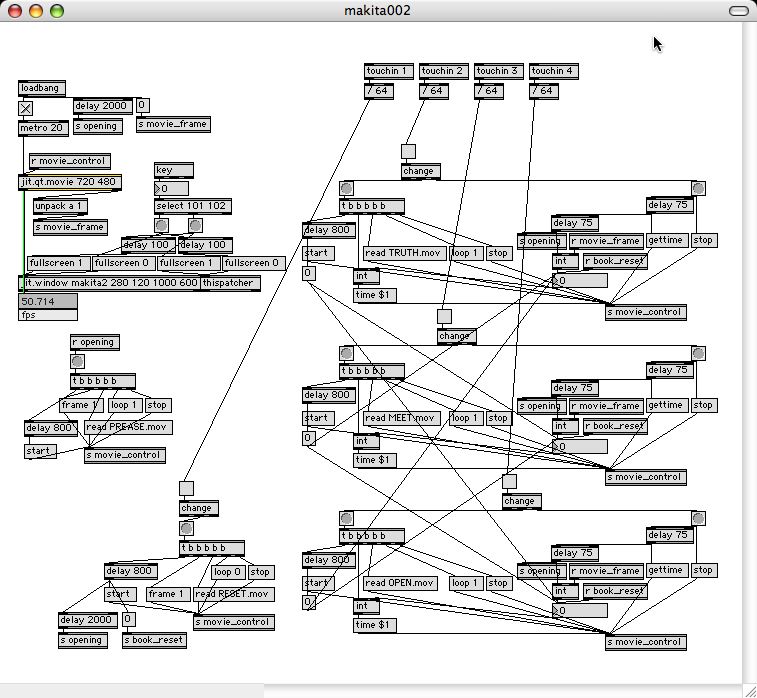Click the number box under int near TRUTH section
The height and width of the screenshot is (698, 757).
(580, 280)
